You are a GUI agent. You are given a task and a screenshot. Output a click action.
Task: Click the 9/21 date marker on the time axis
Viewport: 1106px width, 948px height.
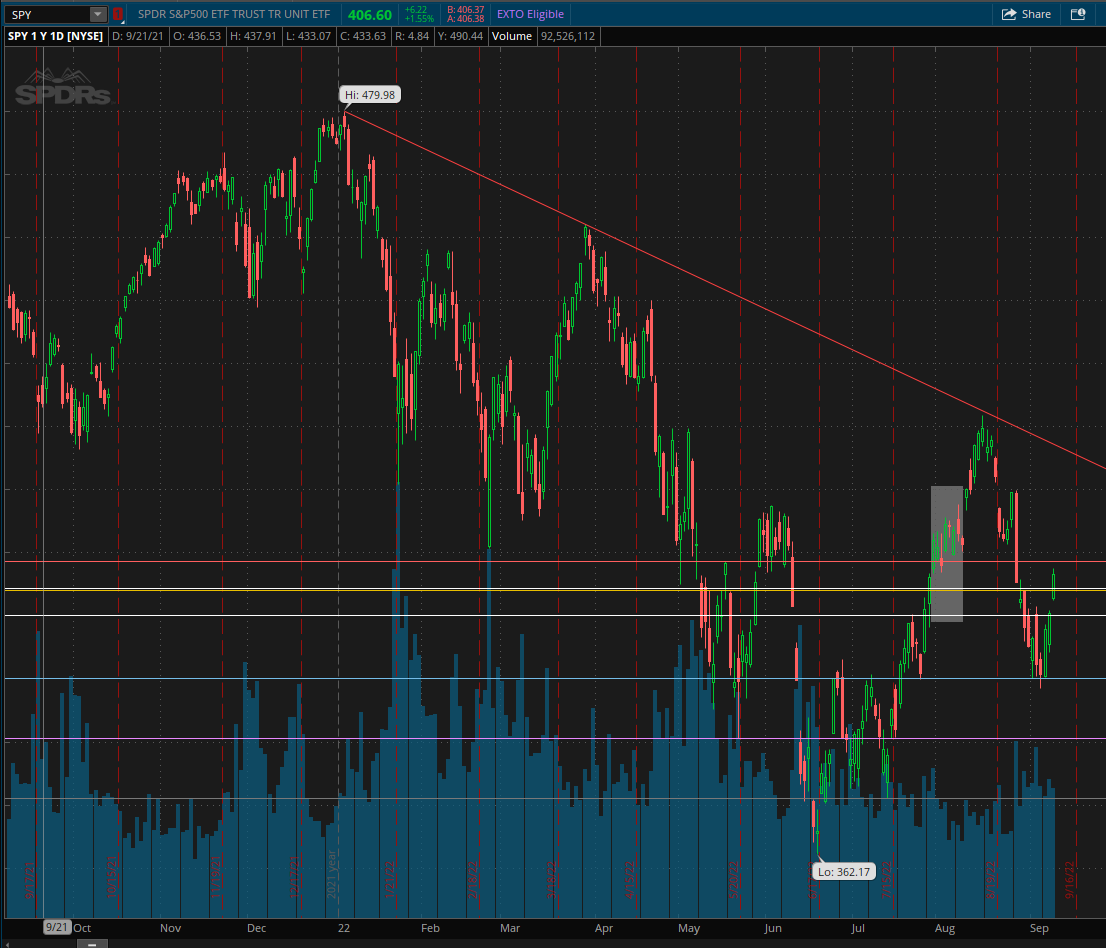(x=56, y=927)
